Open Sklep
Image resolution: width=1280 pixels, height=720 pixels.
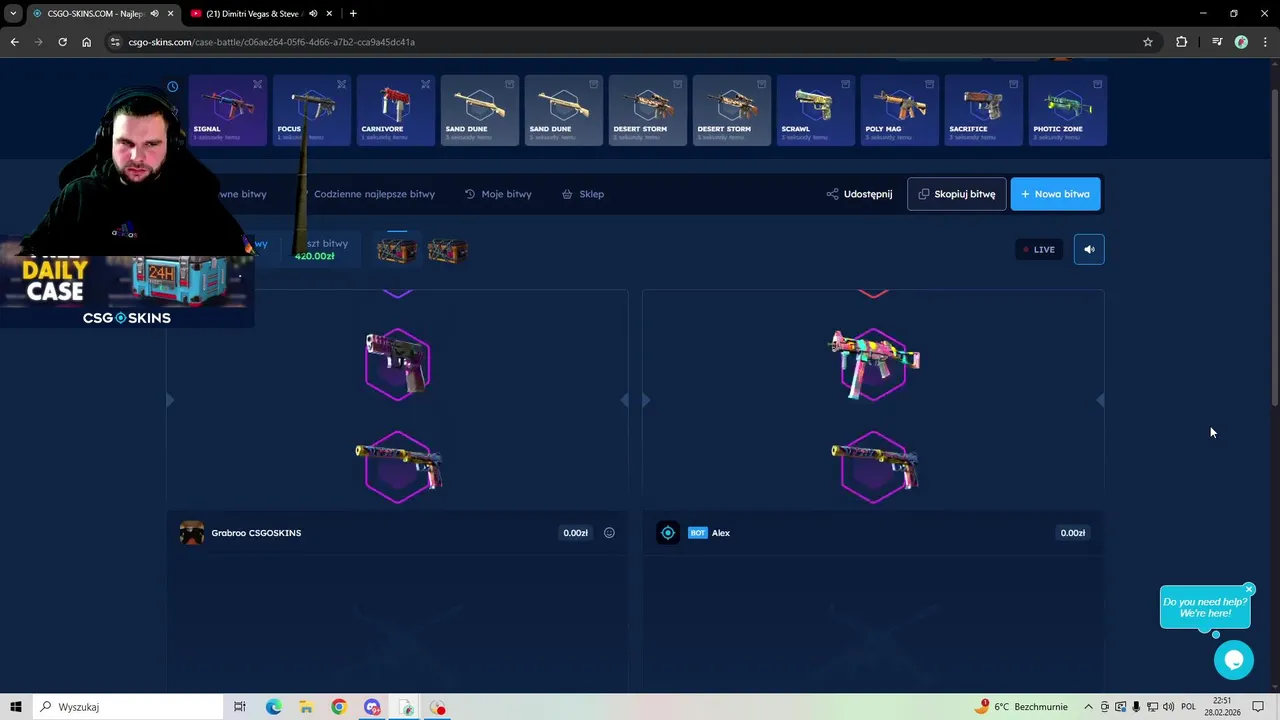tap(583, 194)
